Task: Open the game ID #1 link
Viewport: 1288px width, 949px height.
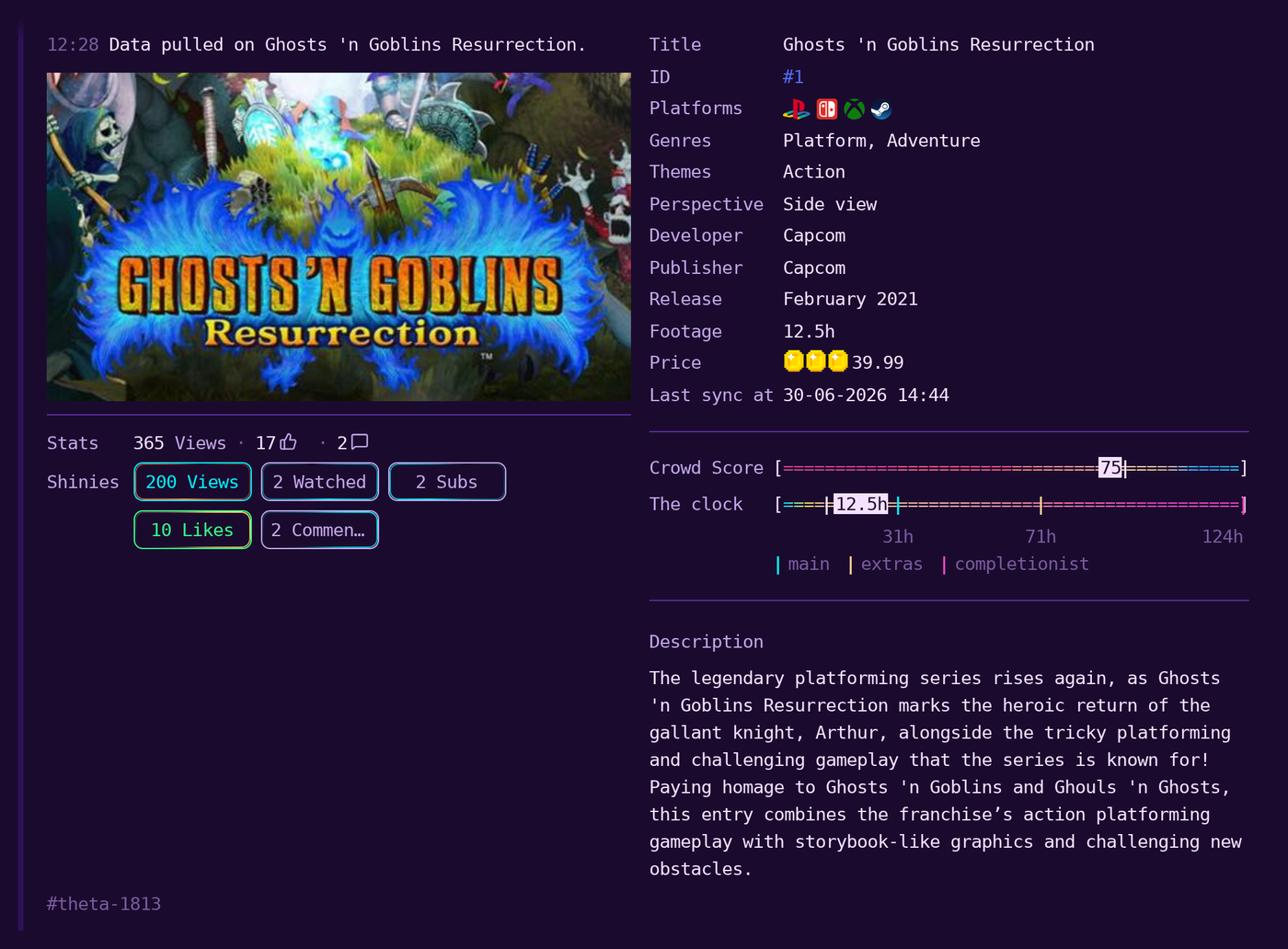Action: (793, 77)
